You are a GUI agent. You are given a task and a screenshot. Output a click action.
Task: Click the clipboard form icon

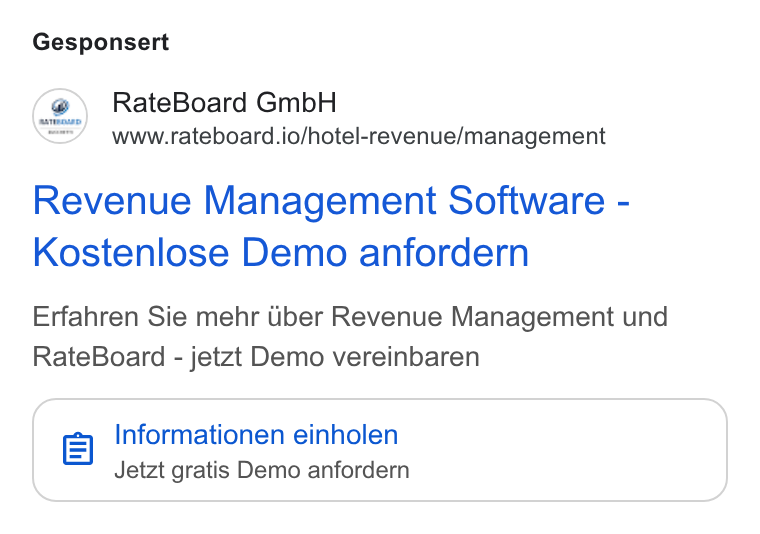(x=78, y=449)
